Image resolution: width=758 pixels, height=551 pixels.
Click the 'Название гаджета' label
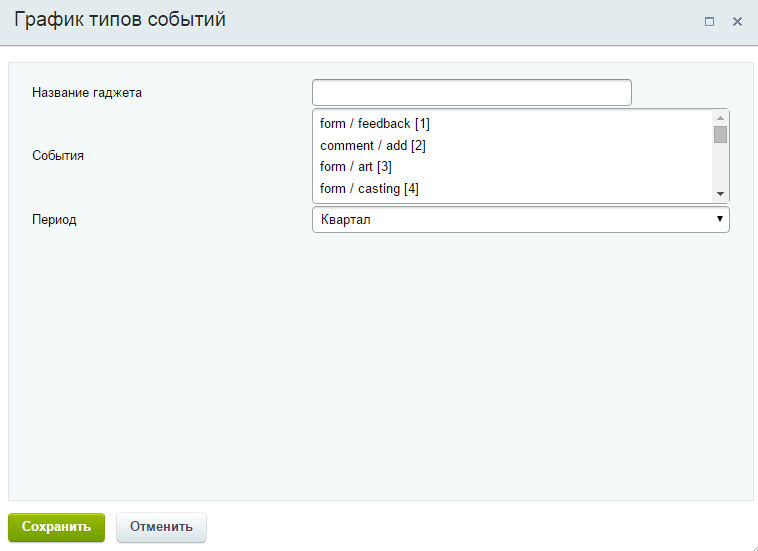pyautogui.click(x=87, y=93)
